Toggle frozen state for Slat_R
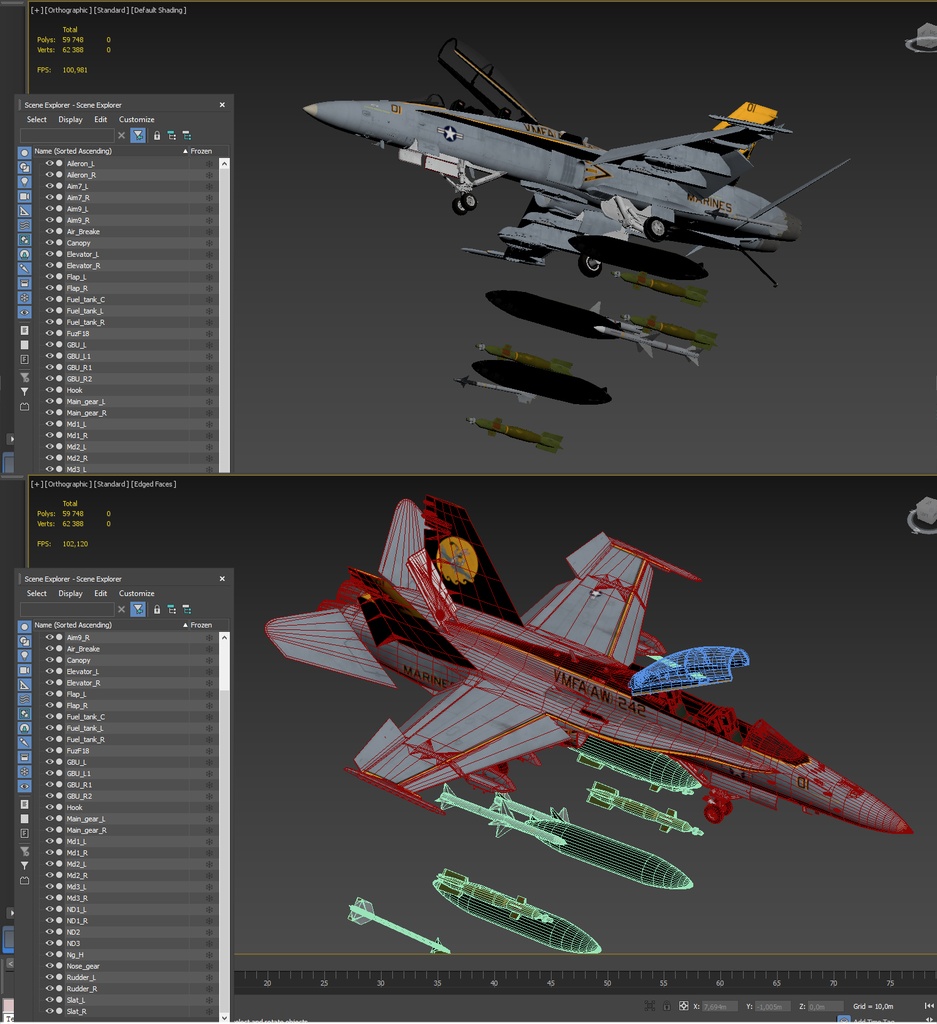The image size is (937, 1024). pos(209,1011)
